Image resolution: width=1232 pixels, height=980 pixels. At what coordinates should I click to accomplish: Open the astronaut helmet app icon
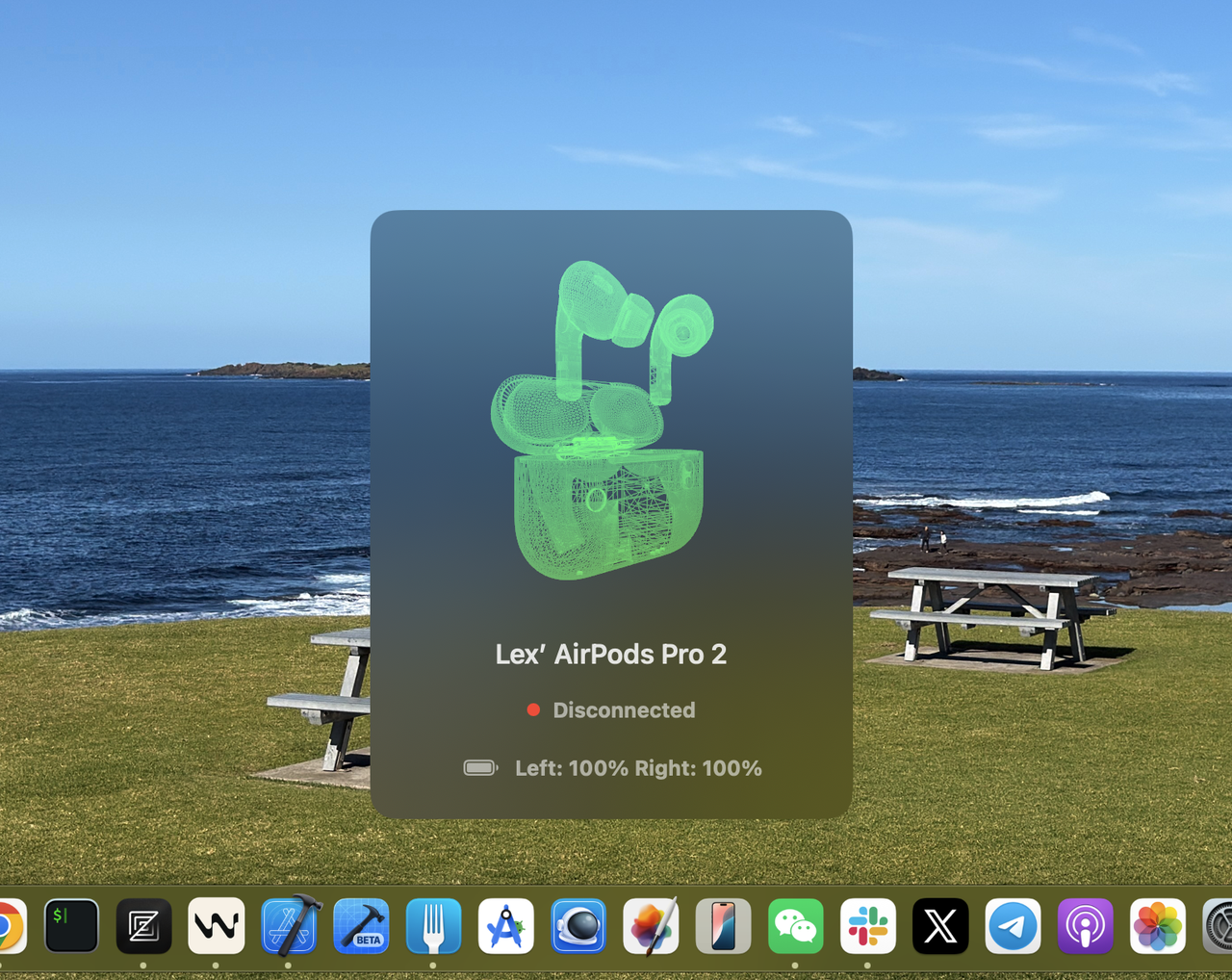pyautogui.click(x=578, y=926)
